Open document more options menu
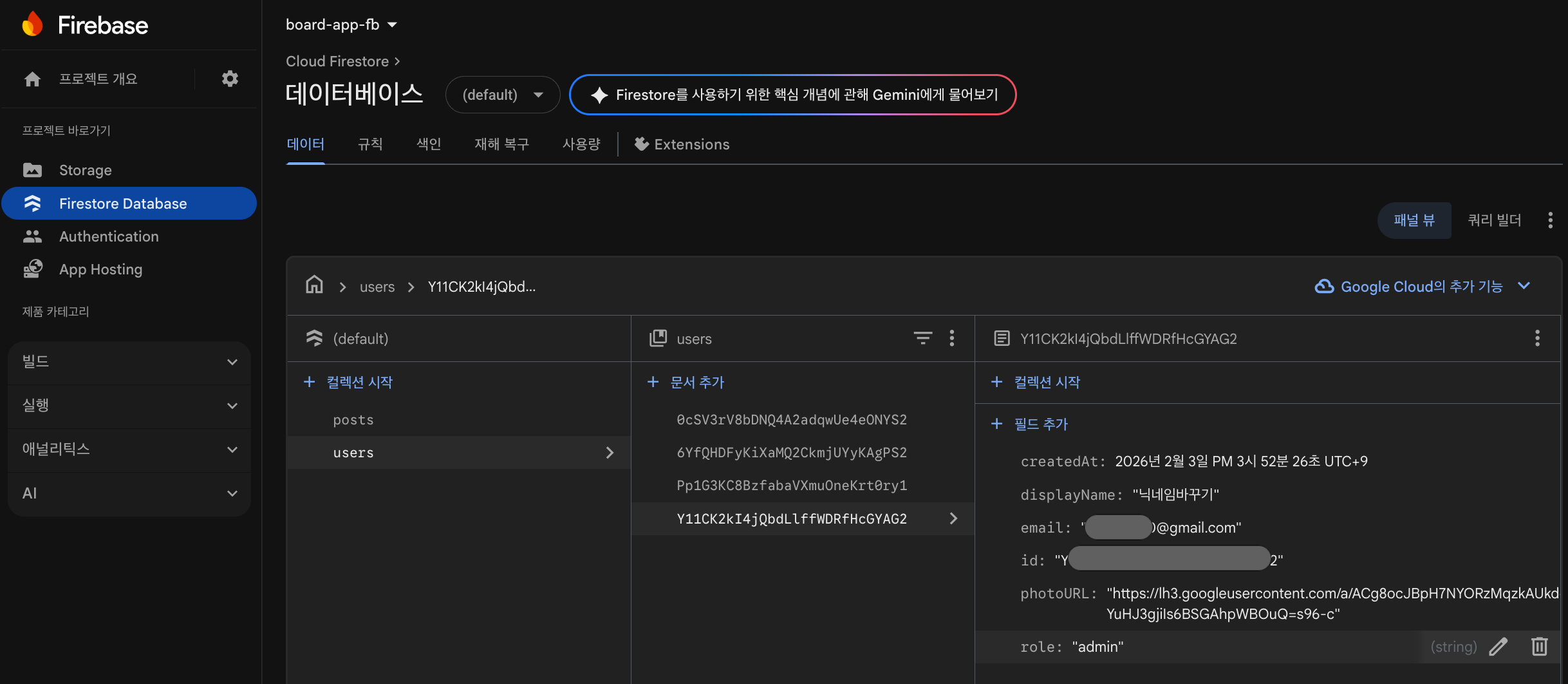This screenshot has width=1568, height=684. [1537, 338]
